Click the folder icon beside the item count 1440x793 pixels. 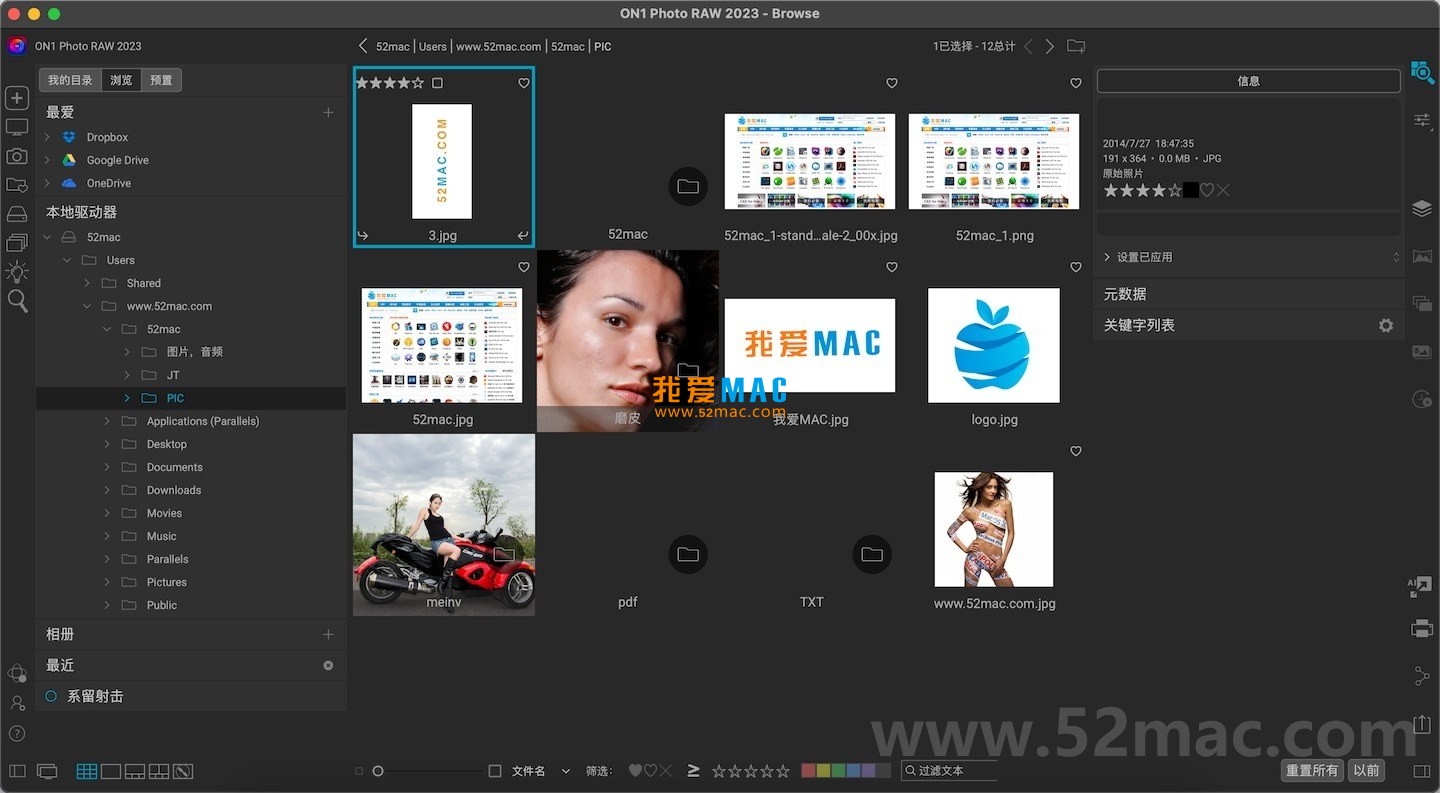click(1076, 46)
